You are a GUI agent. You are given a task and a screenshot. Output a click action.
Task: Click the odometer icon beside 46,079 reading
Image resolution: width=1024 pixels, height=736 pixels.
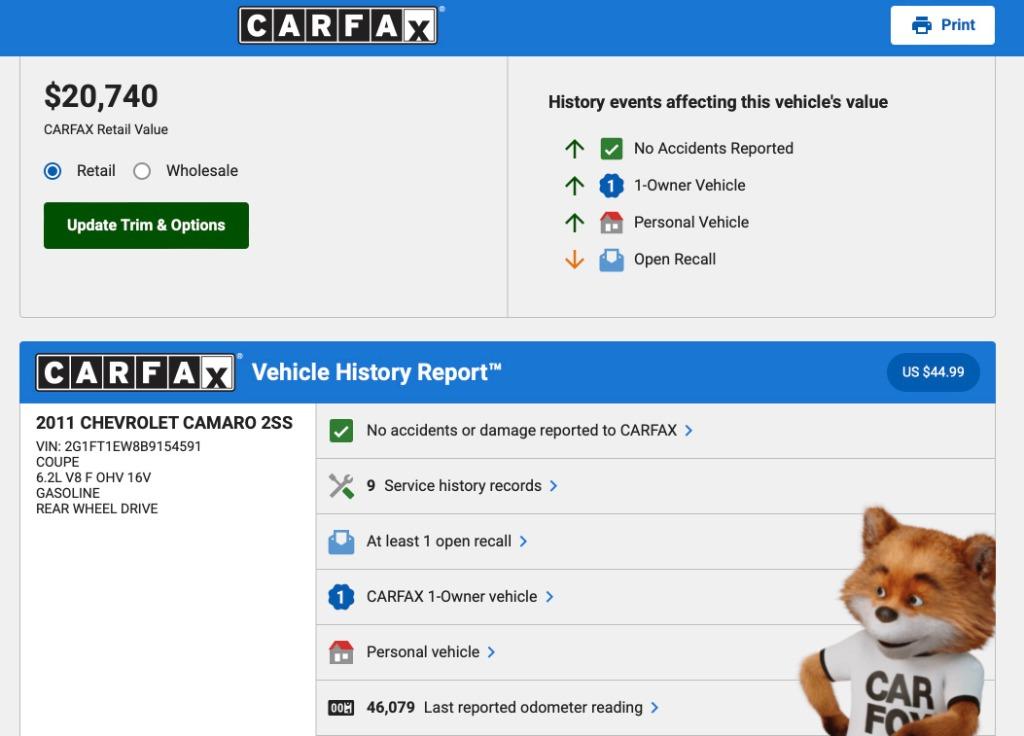coord(341,708)
